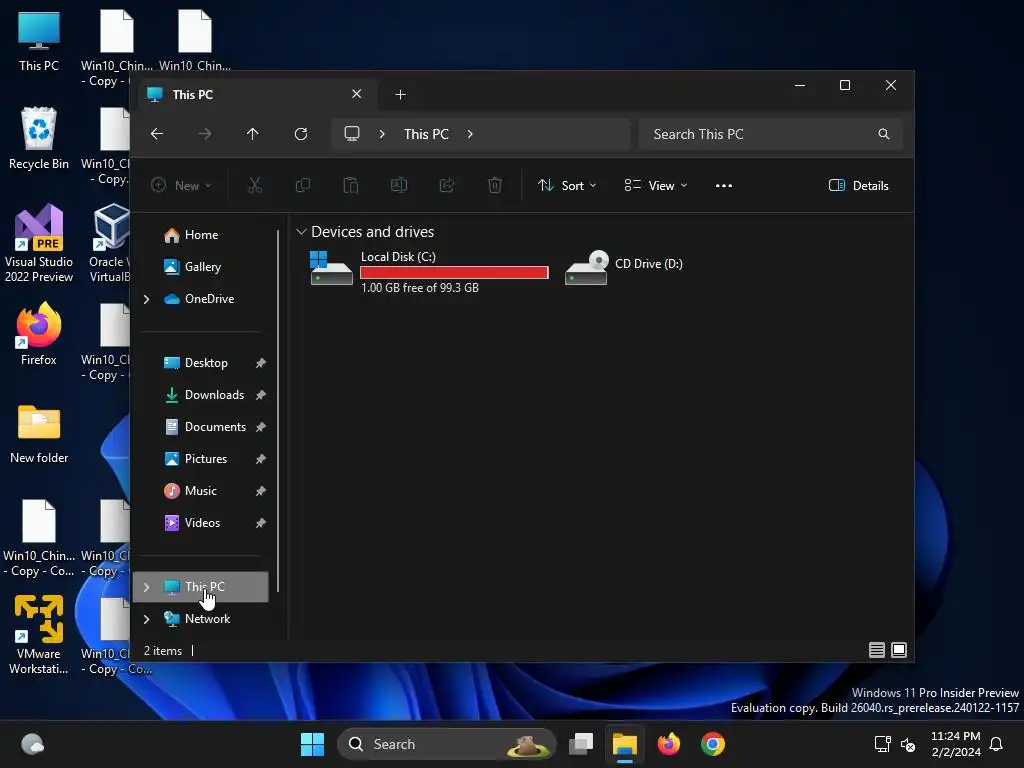Open Home in navigation pane
Viewport: 1024px width, 768px height.
click(201, 235)
